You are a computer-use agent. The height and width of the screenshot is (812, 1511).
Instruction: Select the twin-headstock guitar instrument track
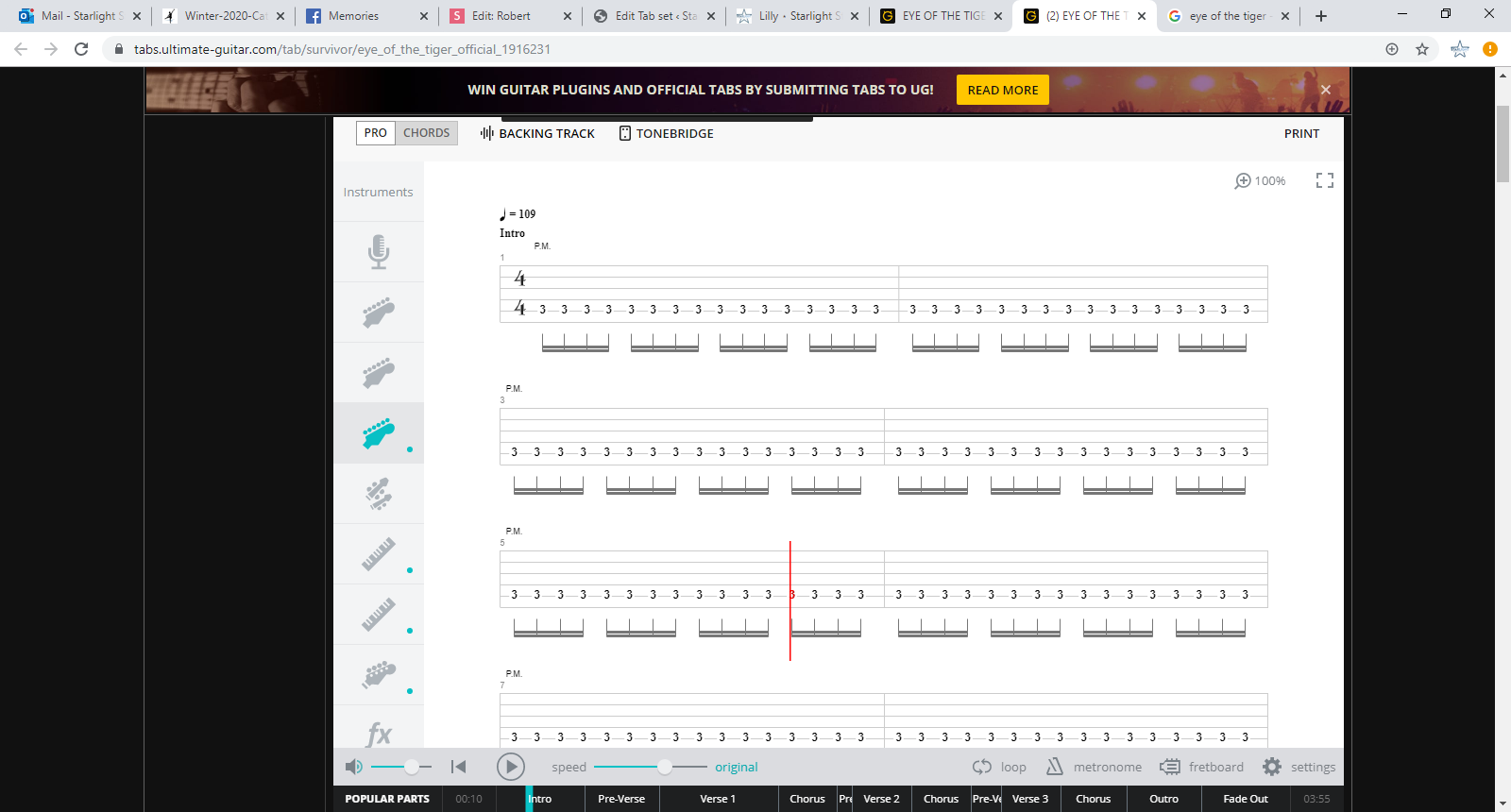(379, 494)
